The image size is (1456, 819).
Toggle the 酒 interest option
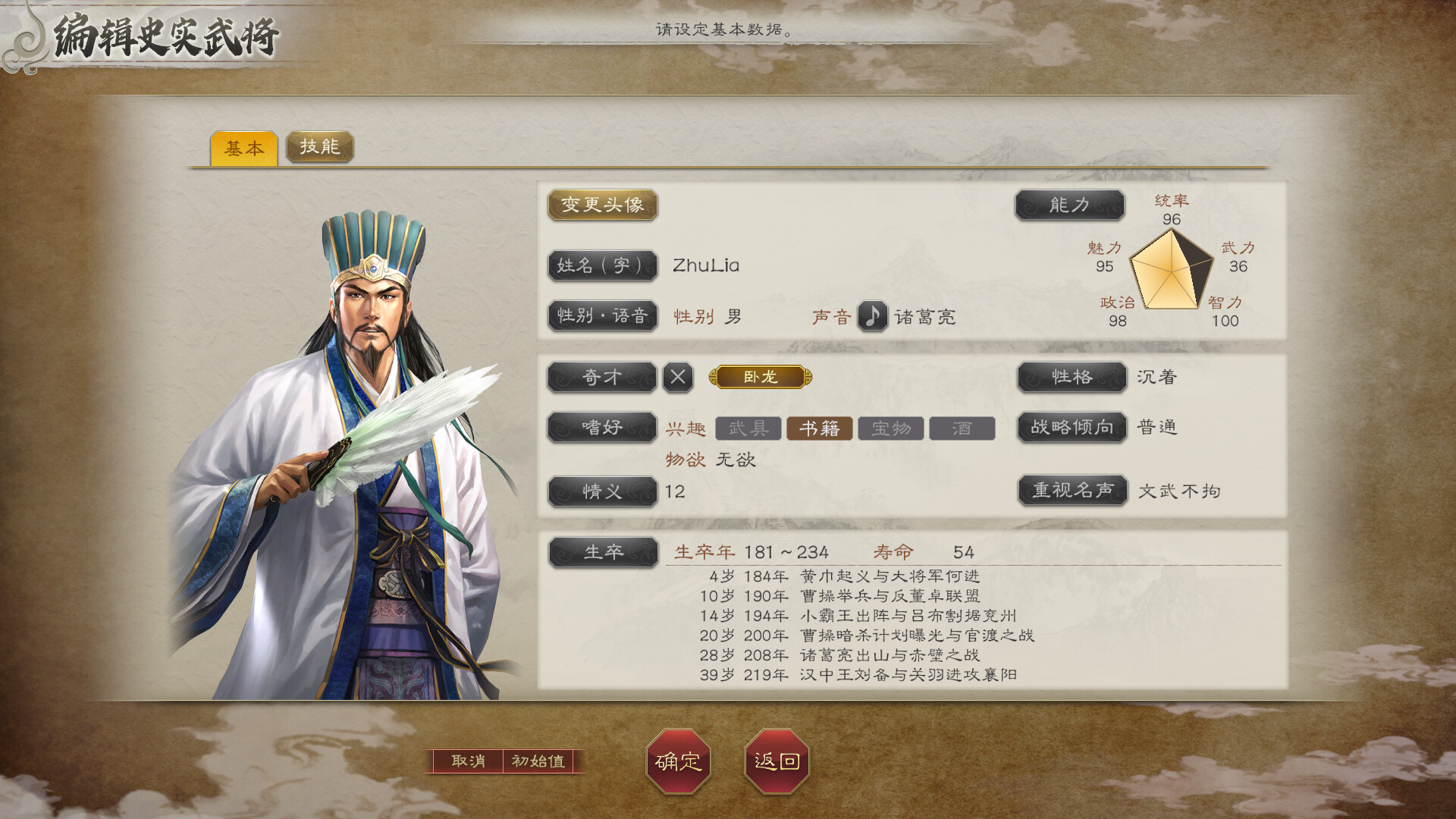pos(962,428)
